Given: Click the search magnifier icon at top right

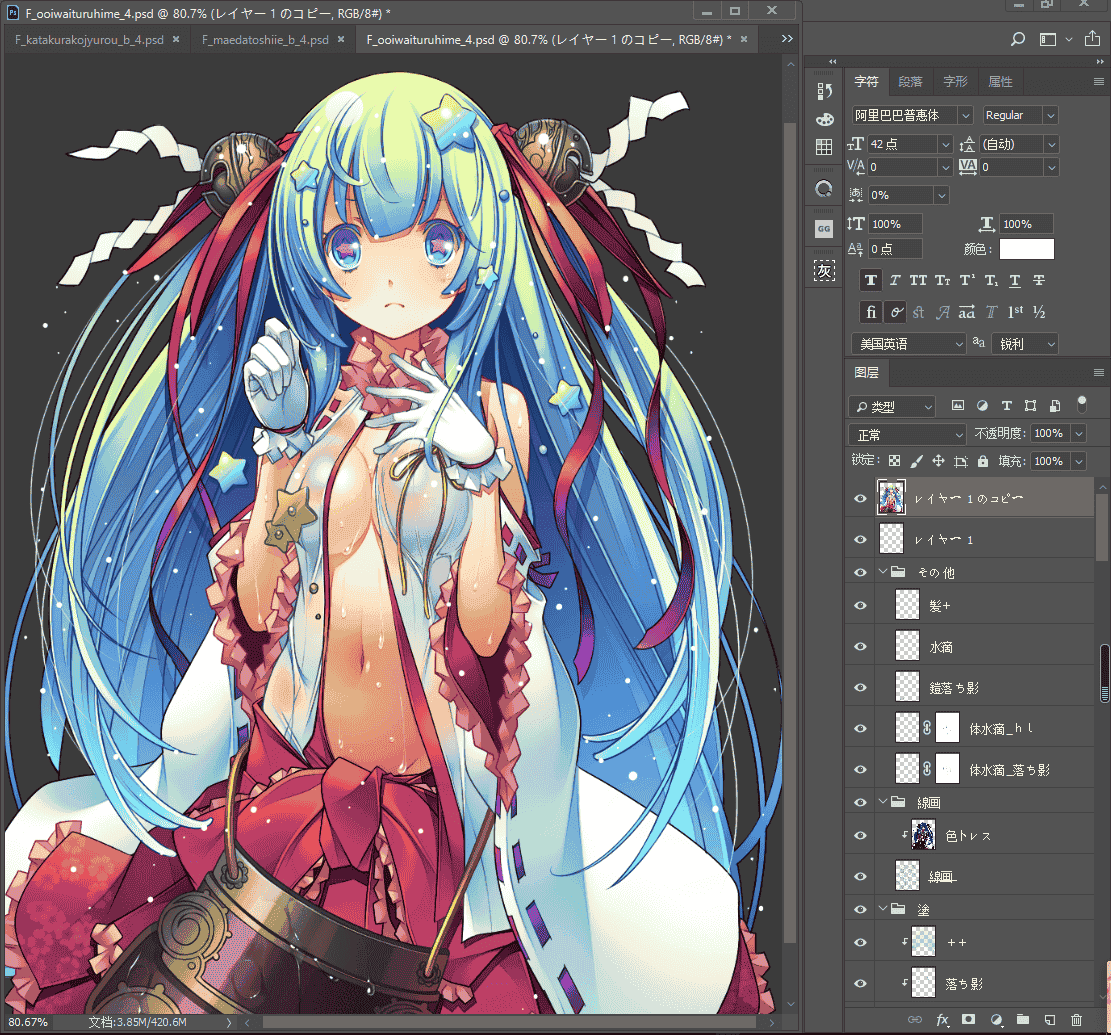Looking at the screenshot, I should [x=1017, y=39].
